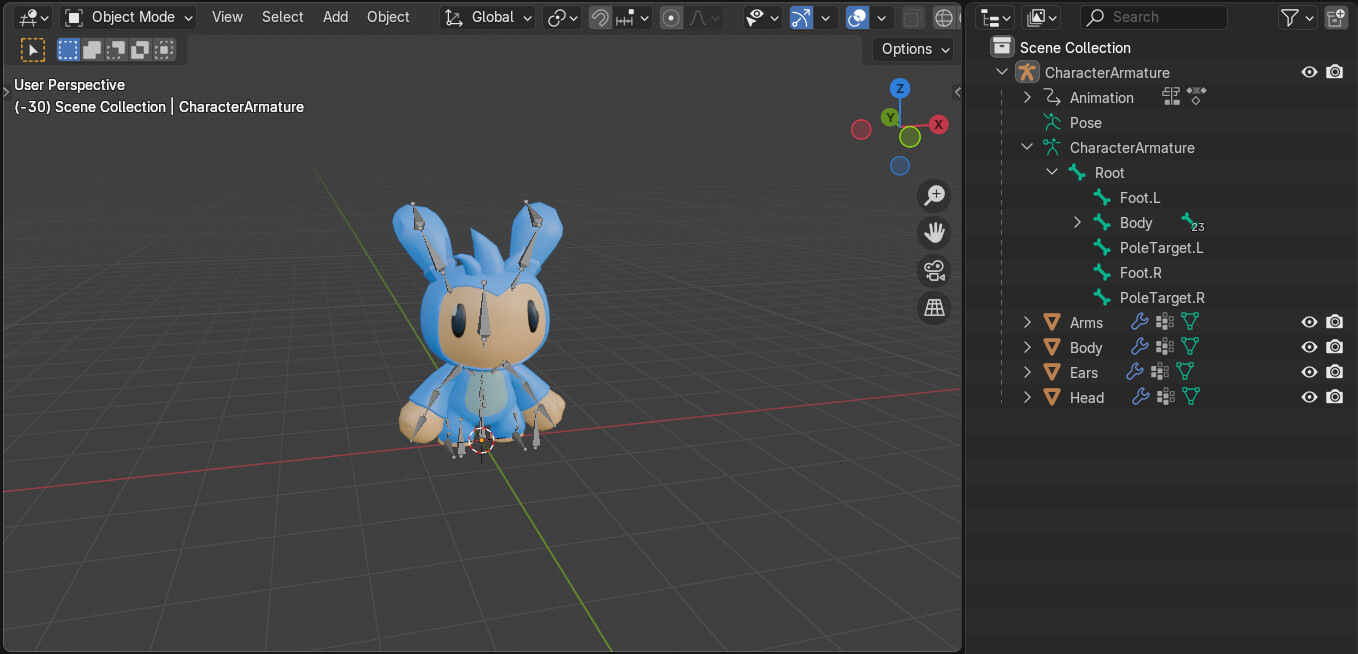The image size is (1358, 654).
Task: Choose the invert selection mode
Action: coord(140,49)
